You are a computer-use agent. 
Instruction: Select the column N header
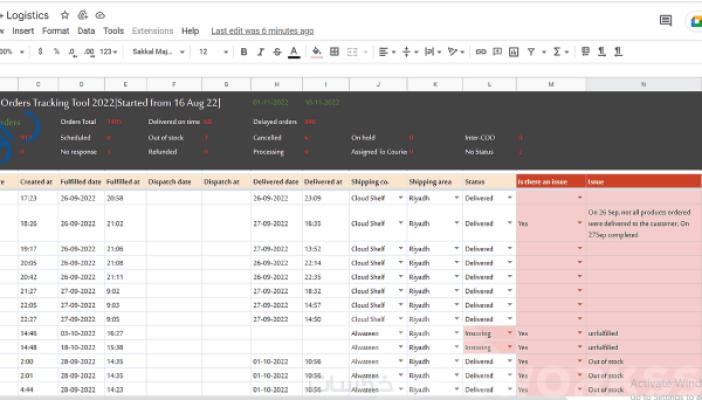tap(643, 84)
